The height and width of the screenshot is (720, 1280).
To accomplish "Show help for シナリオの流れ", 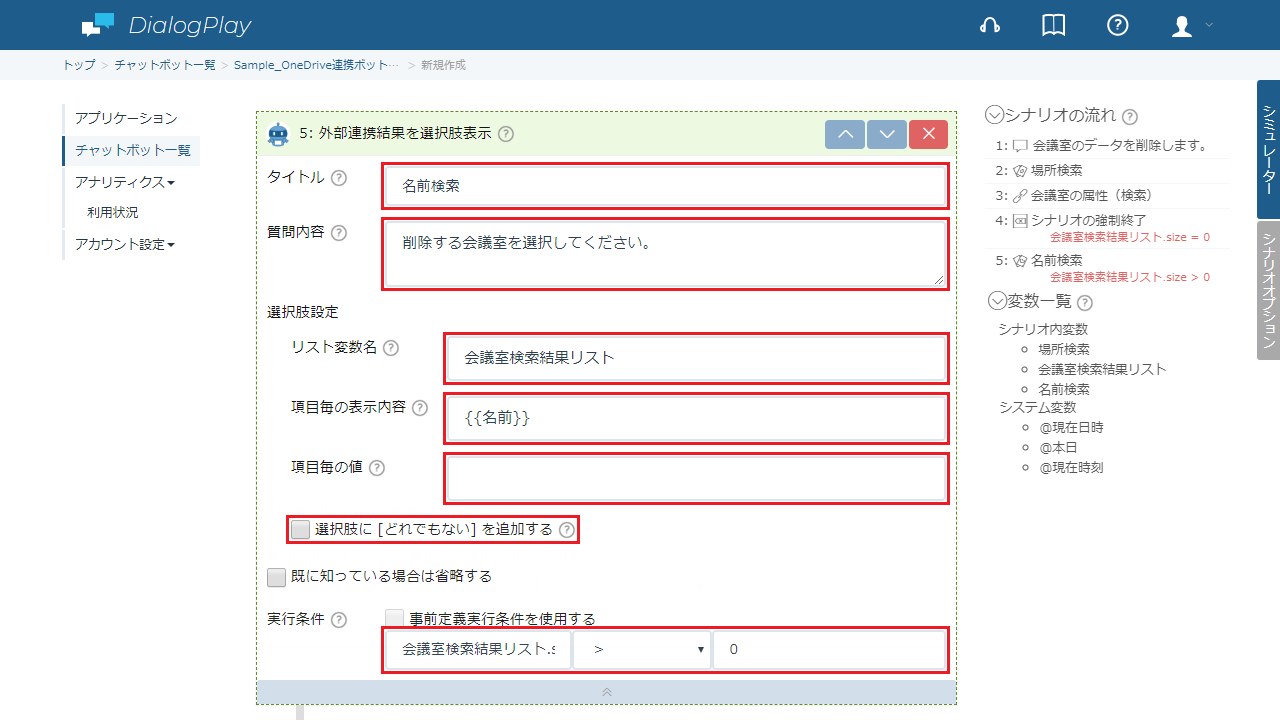I will pyautogui.click(x=1130, y=116).
